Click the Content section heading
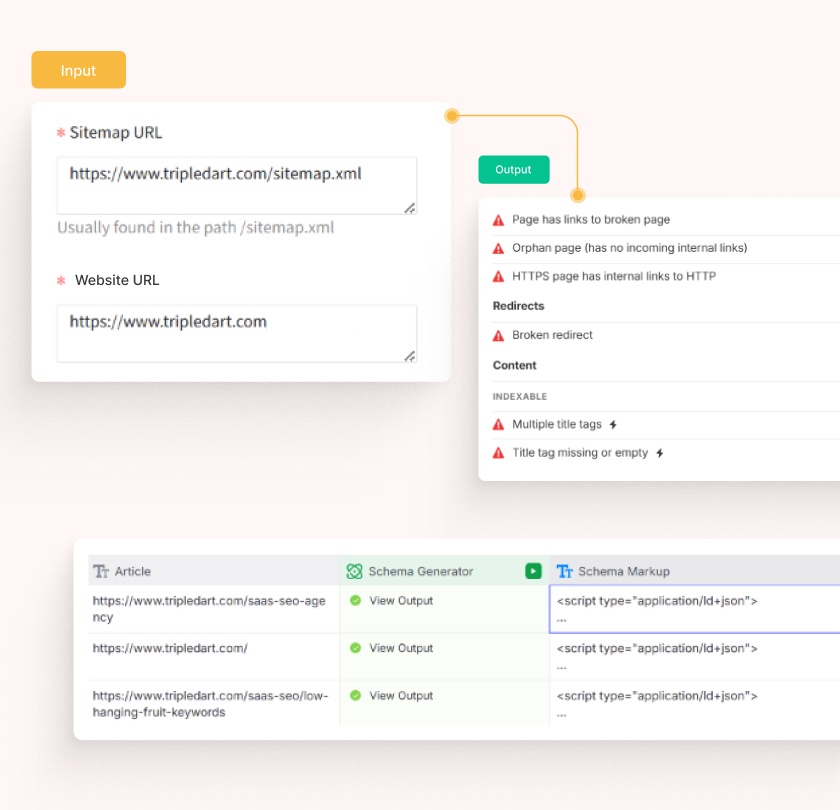The height and width of the screenshot is (810, 840). point(514,365)
